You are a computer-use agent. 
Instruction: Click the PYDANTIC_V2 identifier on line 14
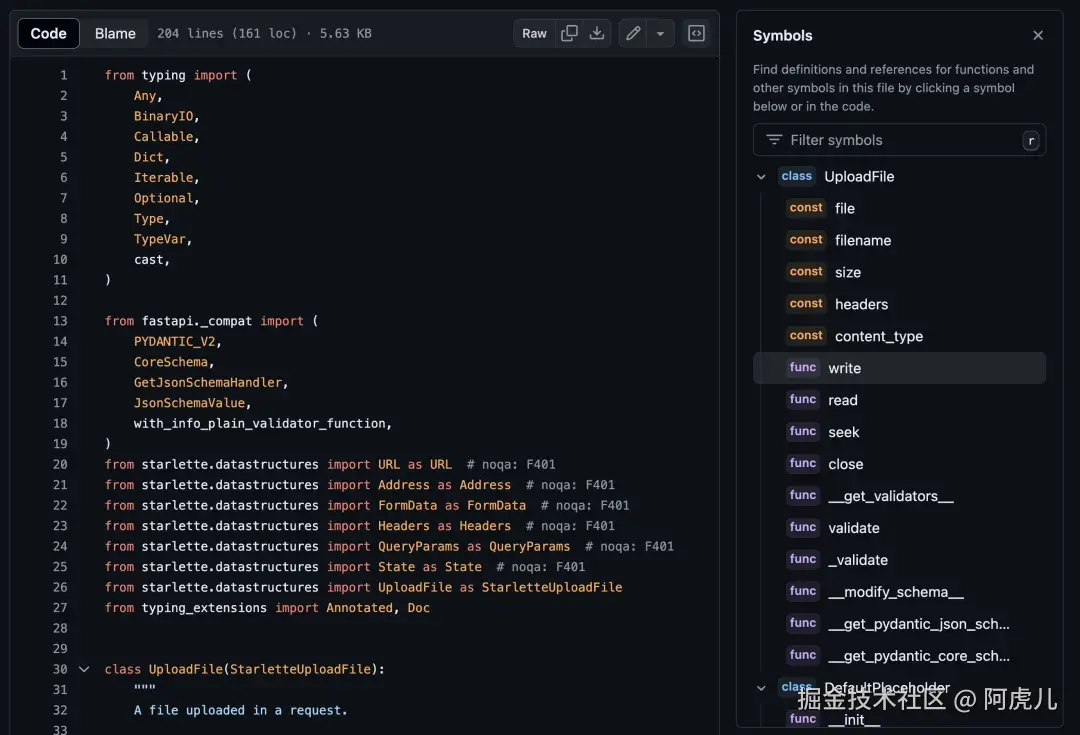[x=174, y=342]
